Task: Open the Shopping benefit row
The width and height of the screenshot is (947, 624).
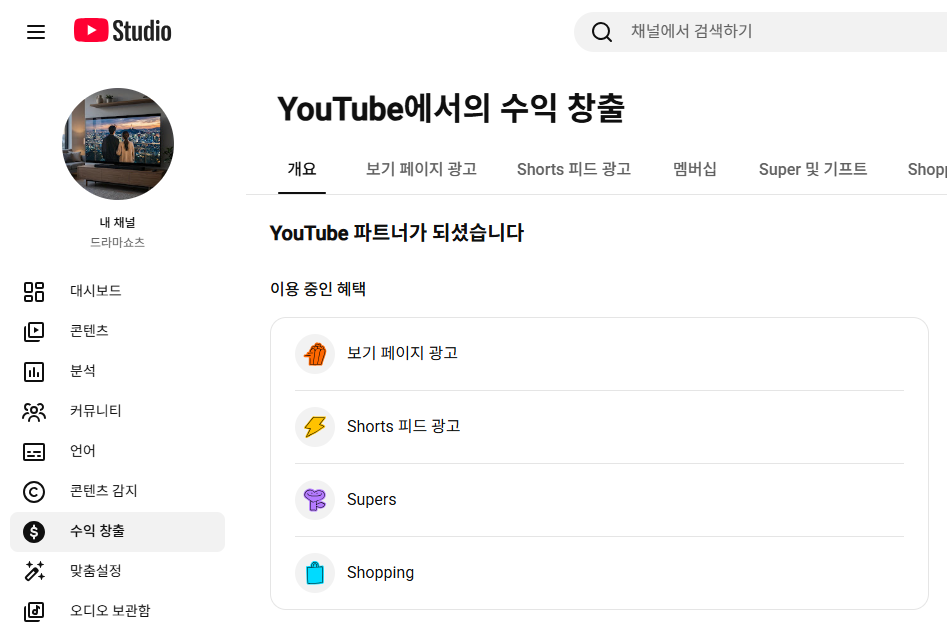Action: (599, 573)
